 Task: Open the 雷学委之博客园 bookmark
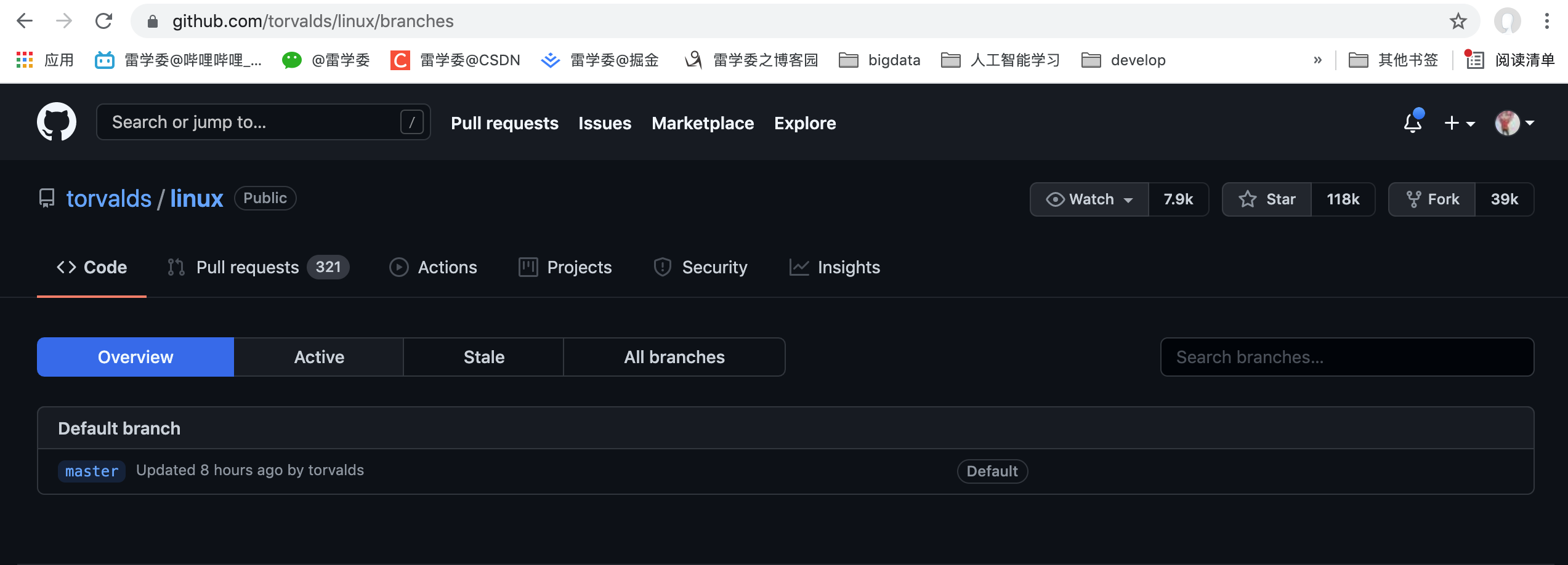pos(751,60)
